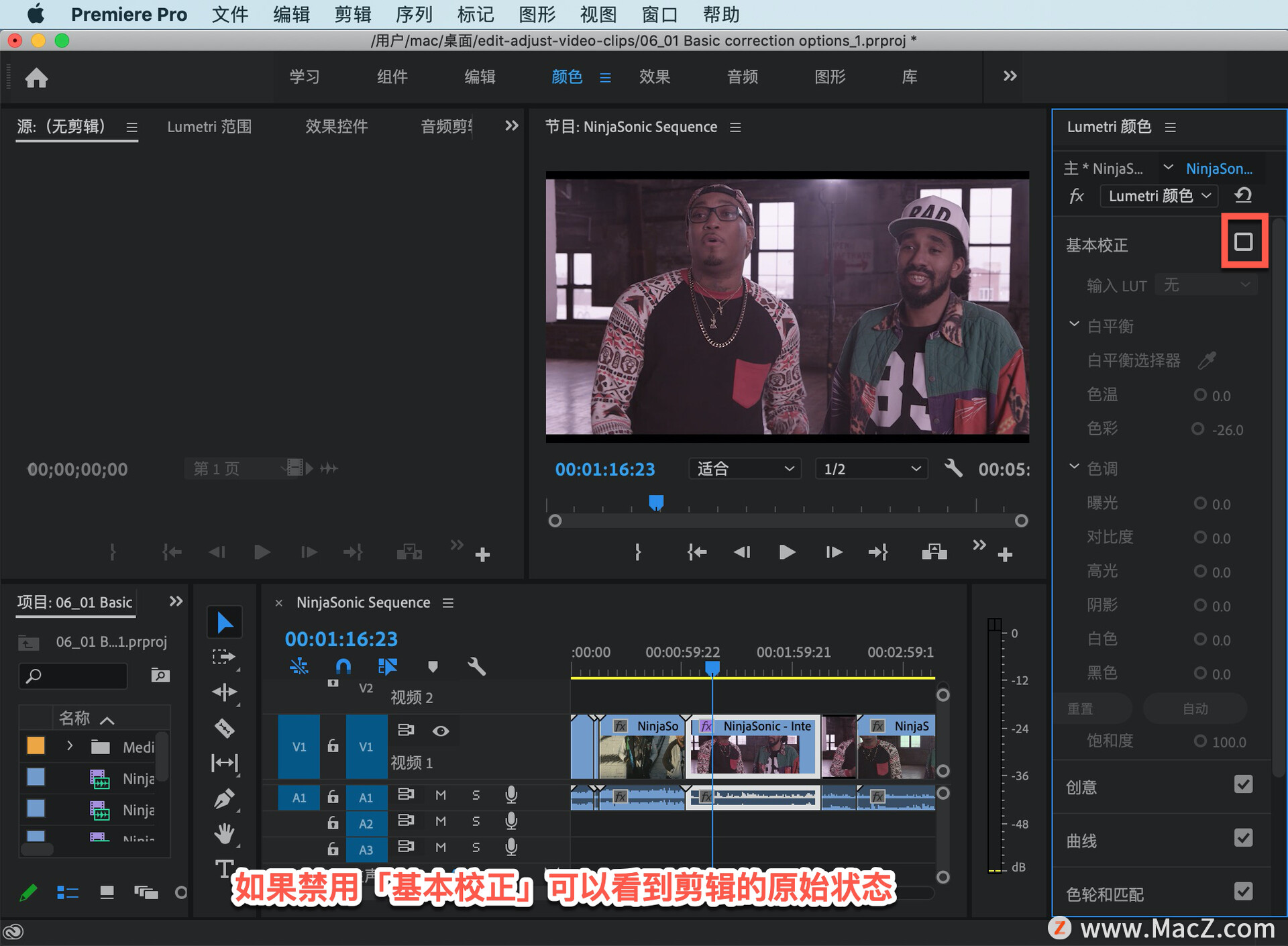Toggle A3 track lock
1288x946 pixels.
[x=333, y=849]
